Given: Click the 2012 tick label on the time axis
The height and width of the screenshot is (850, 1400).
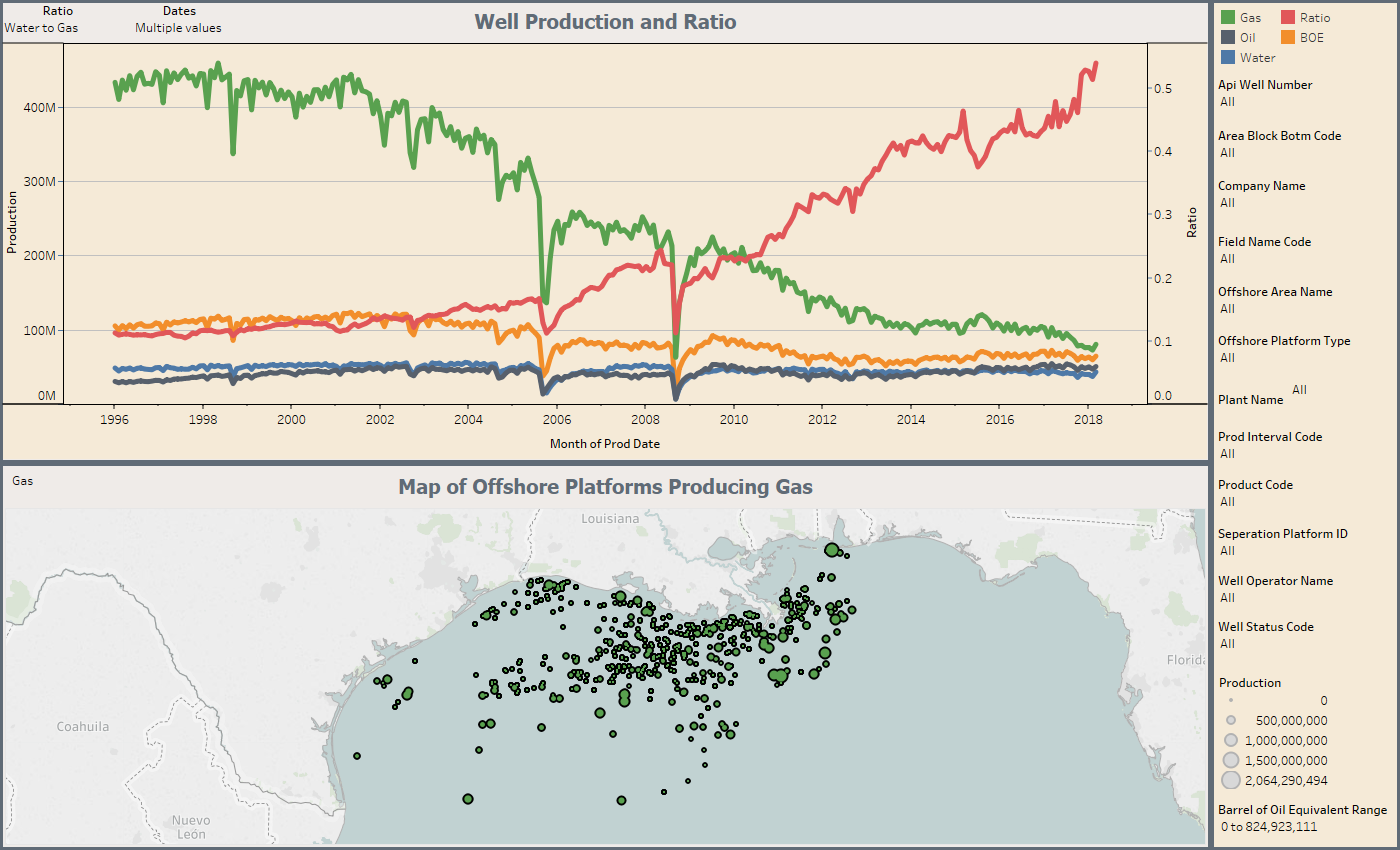Looking at the screenshot, I should 822,418.
